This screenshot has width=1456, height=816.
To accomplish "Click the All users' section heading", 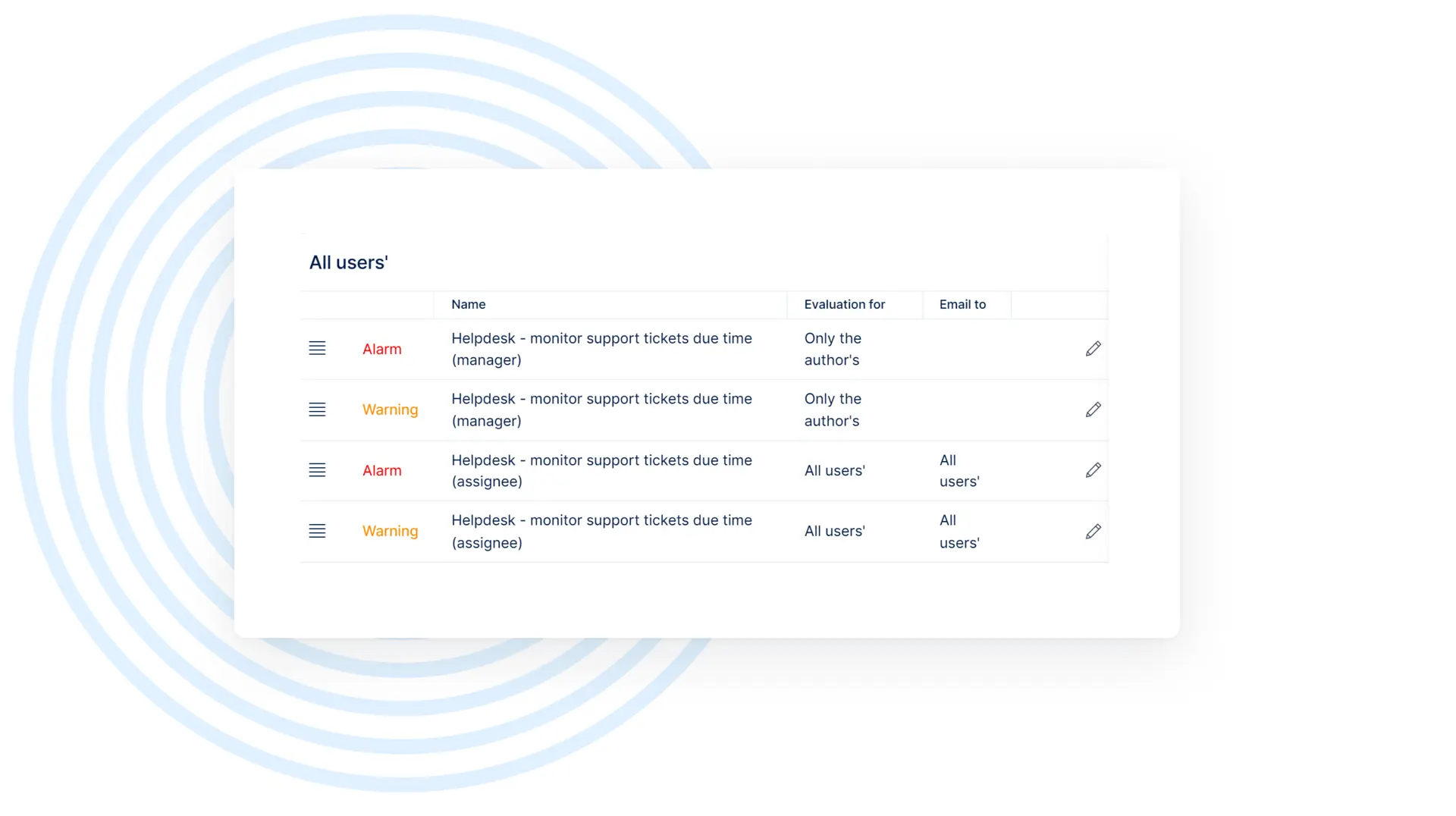I will 348,262.
